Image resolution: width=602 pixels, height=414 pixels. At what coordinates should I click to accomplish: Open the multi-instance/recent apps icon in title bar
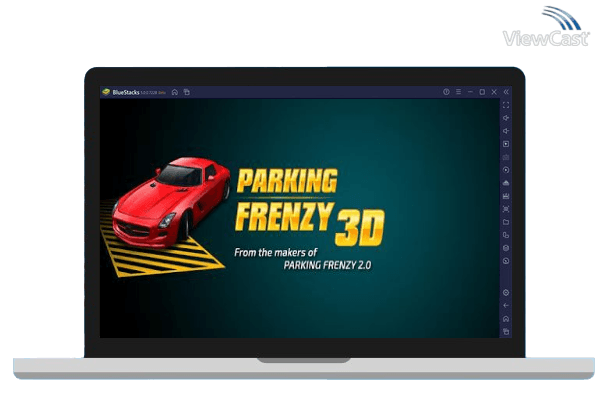click(x=187, y=92)
